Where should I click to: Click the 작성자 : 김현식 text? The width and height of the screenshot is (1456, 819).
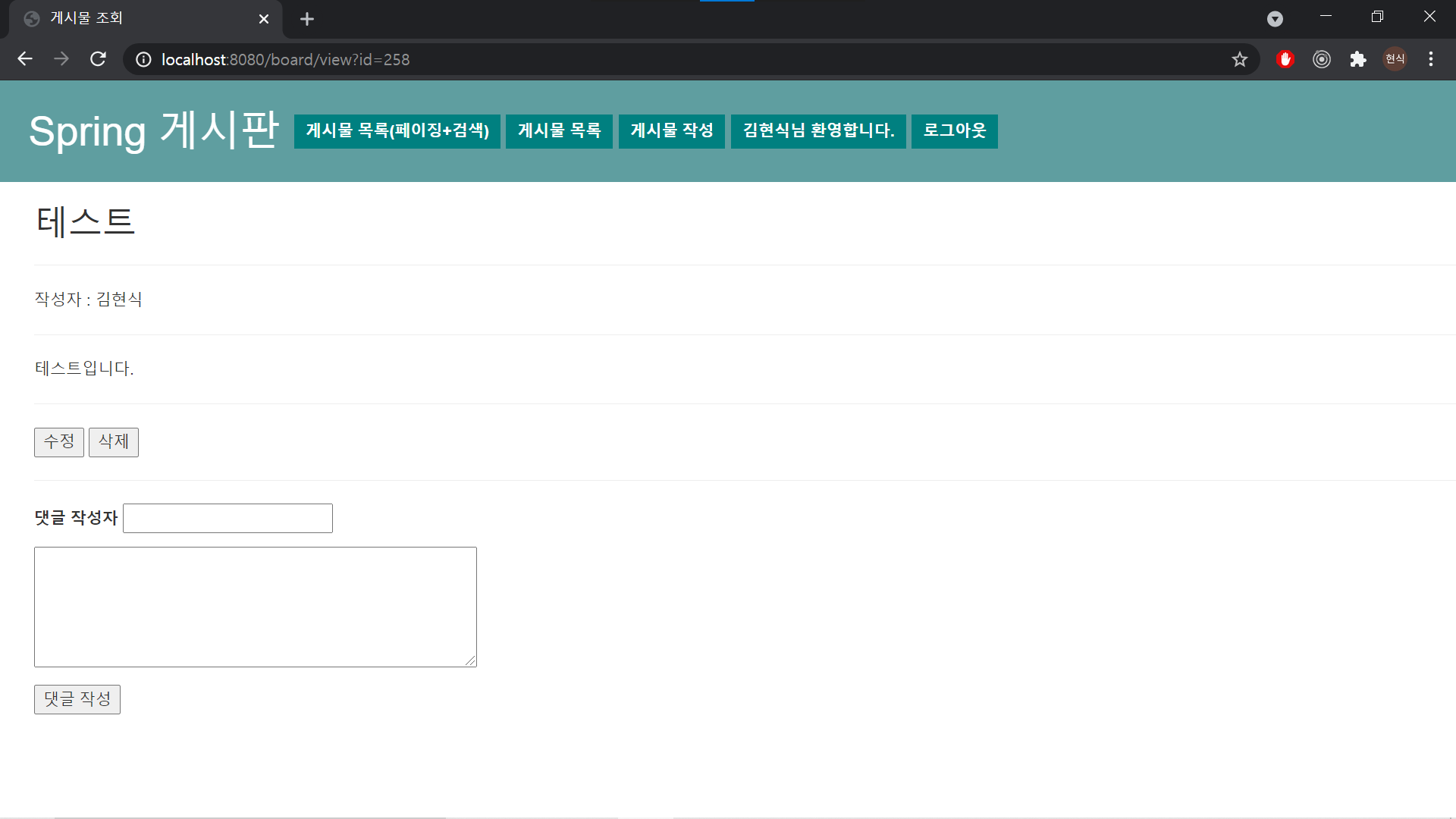pos(89,300)
